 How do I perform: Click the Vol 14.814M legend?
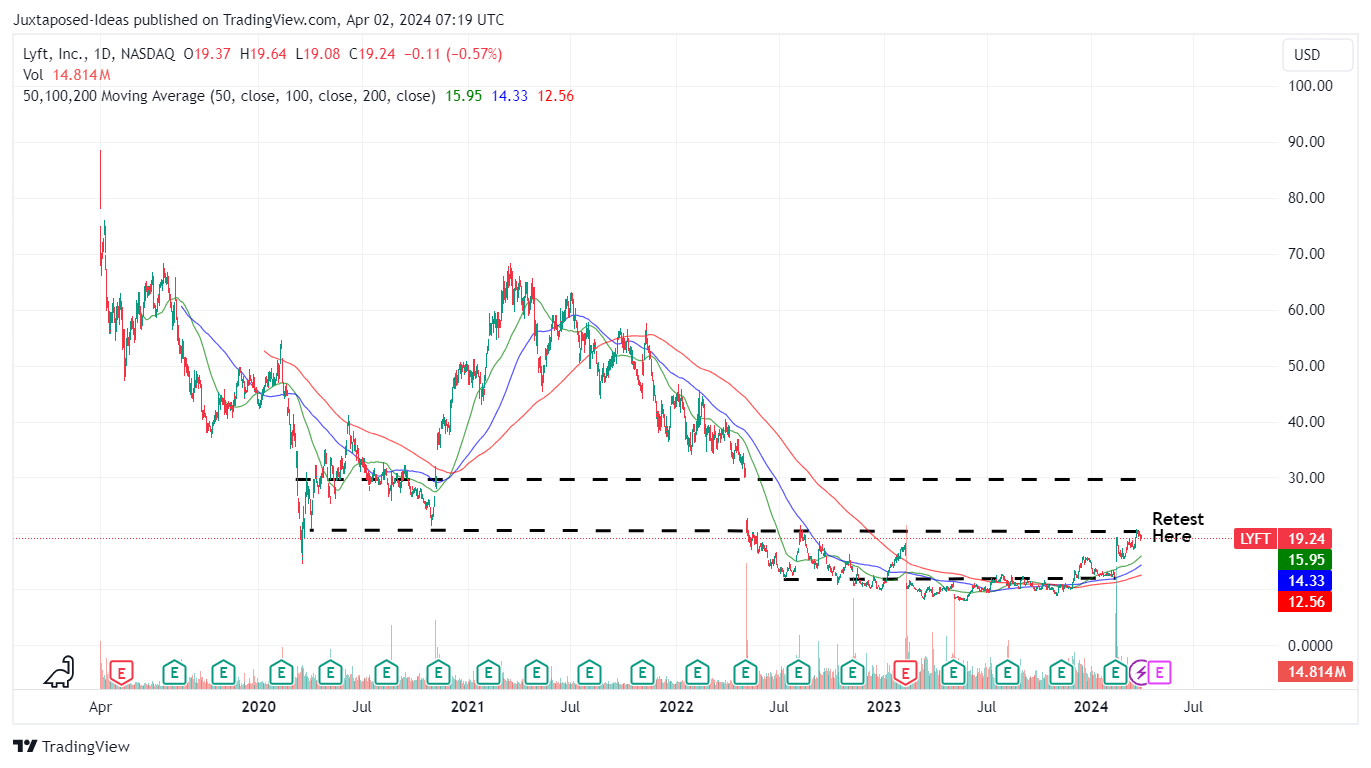66,75
